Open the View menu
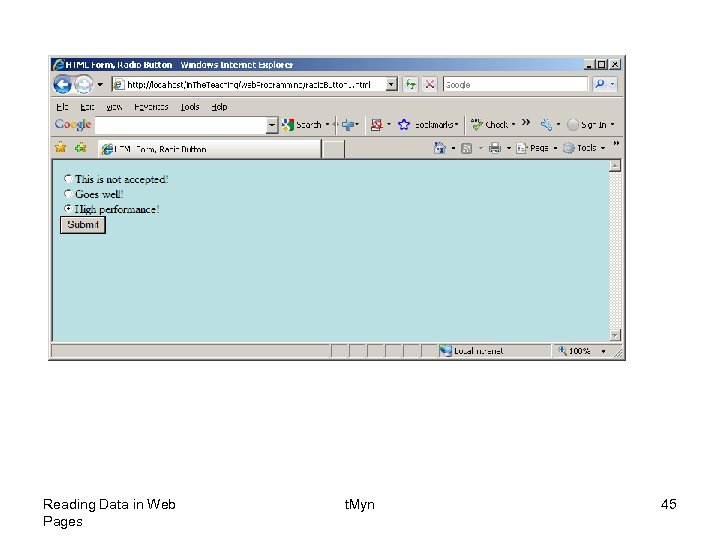Image resolution: width=720 pixels, height=540 pixels. (x=114, y=107)
